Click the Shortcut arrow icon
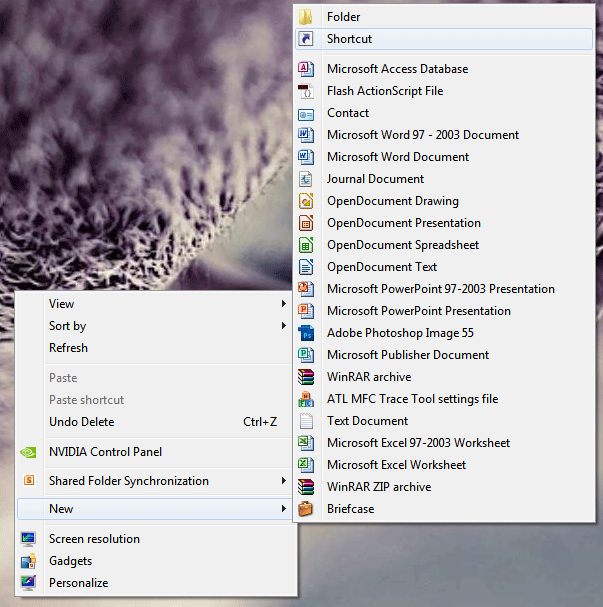This screenshot has width=603, height=607. click(x=306, y=39)
